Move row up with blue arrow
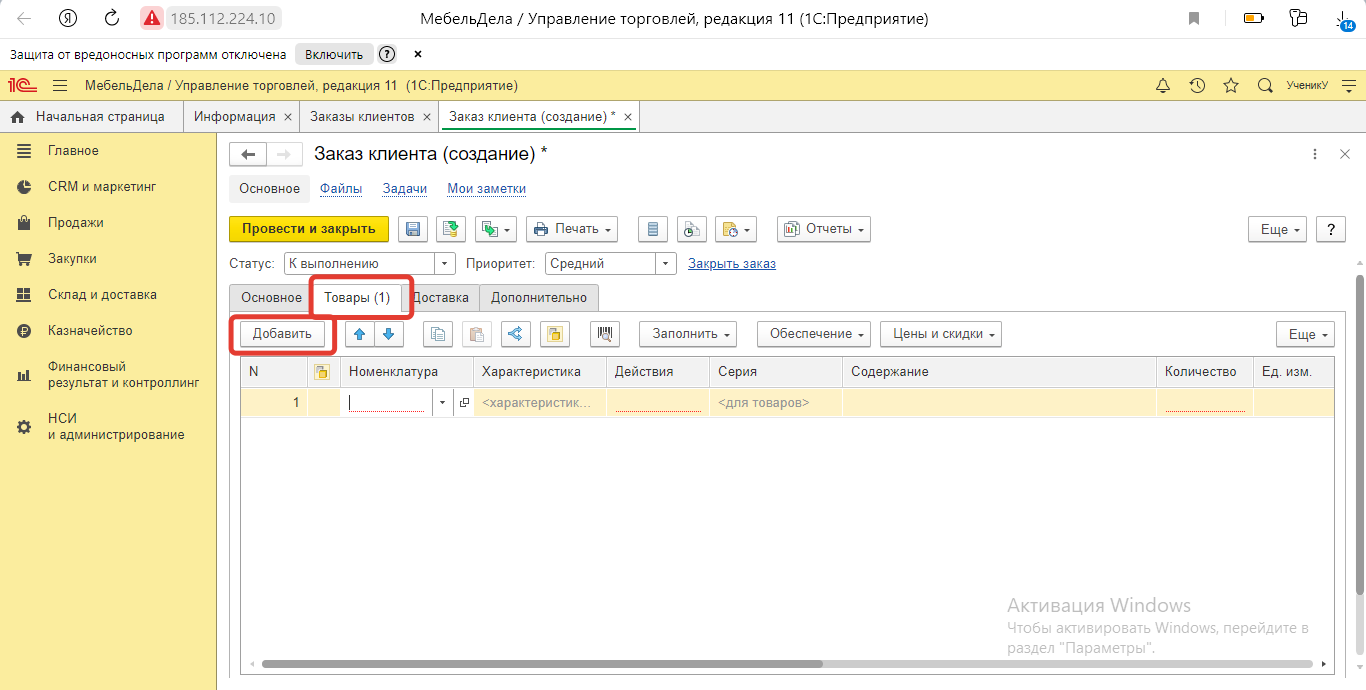 point(360,334)
